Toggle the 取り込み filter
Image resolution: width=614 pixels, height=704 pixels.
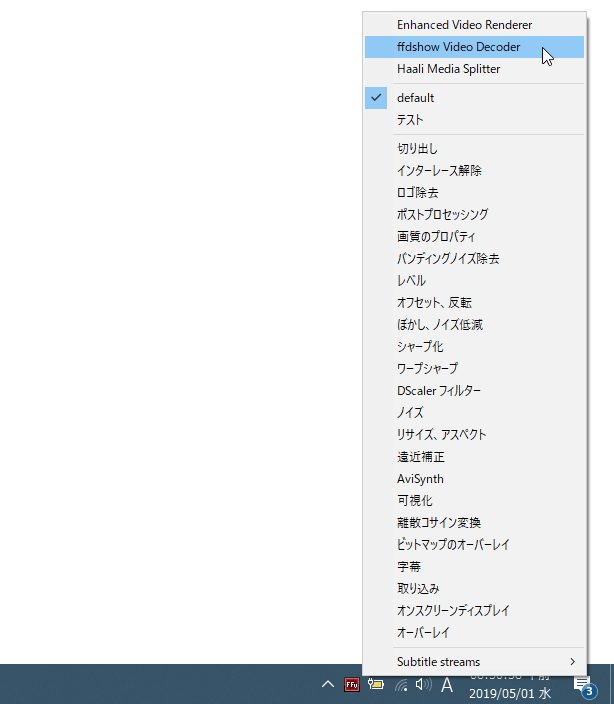coord(474,589)
